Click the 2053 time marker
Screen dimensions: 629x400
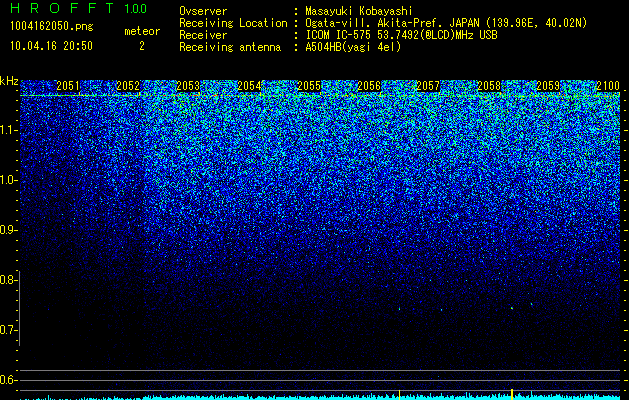pos(188,86)
